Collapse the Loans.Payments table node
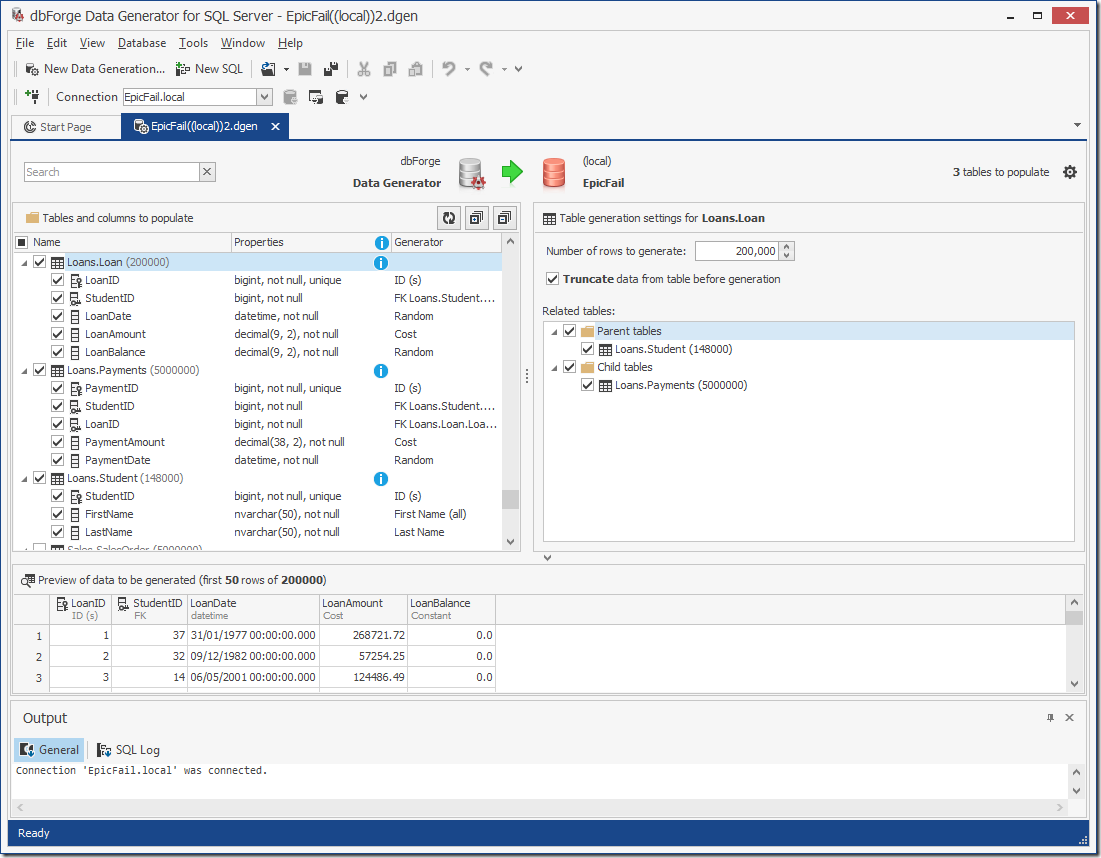The height and width of the screenshot is (858, 1101). pyautogui.click(x=22, y=371)
